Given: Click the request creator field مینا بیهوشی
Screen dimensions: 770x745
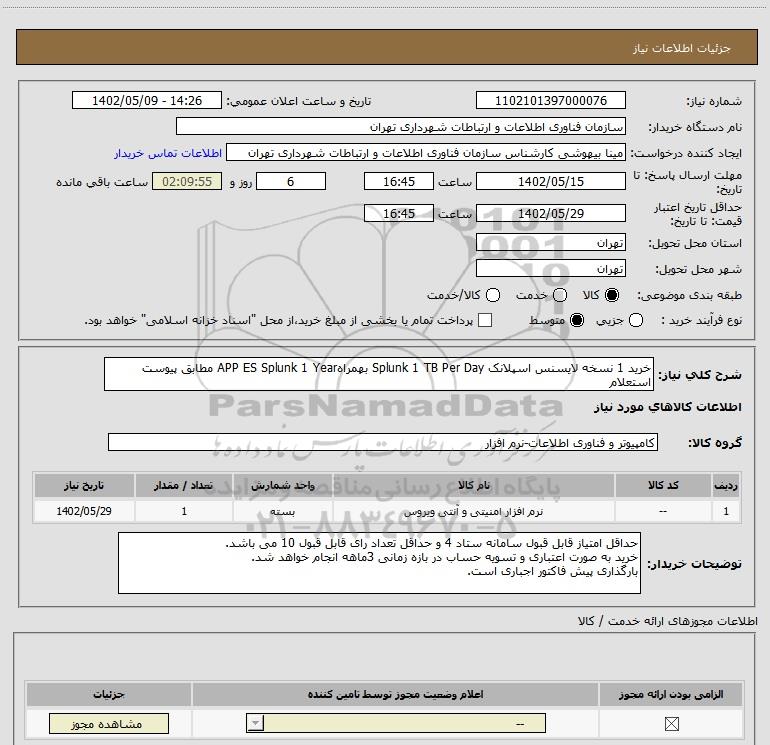Looking at the screenshot, I should tap(426, 153).
